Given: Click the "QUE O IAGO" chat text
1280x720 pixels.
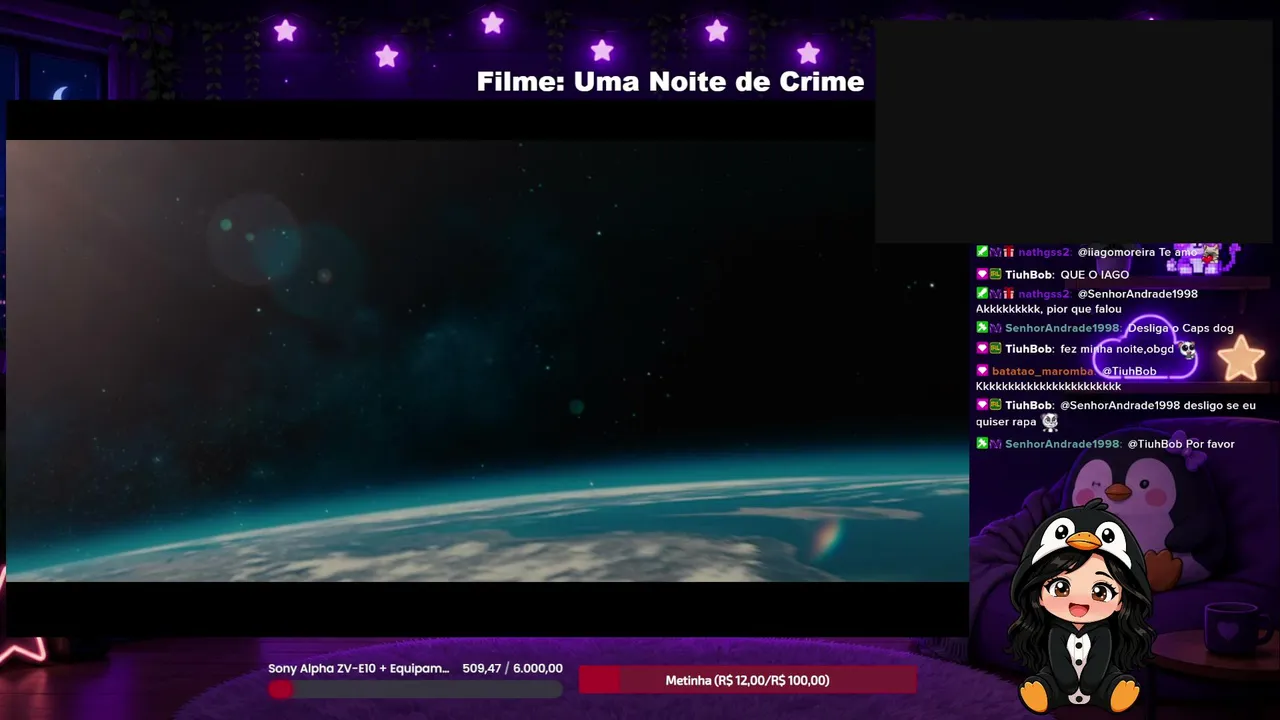Looking at the screenshot, I should tap(1095, 274).
